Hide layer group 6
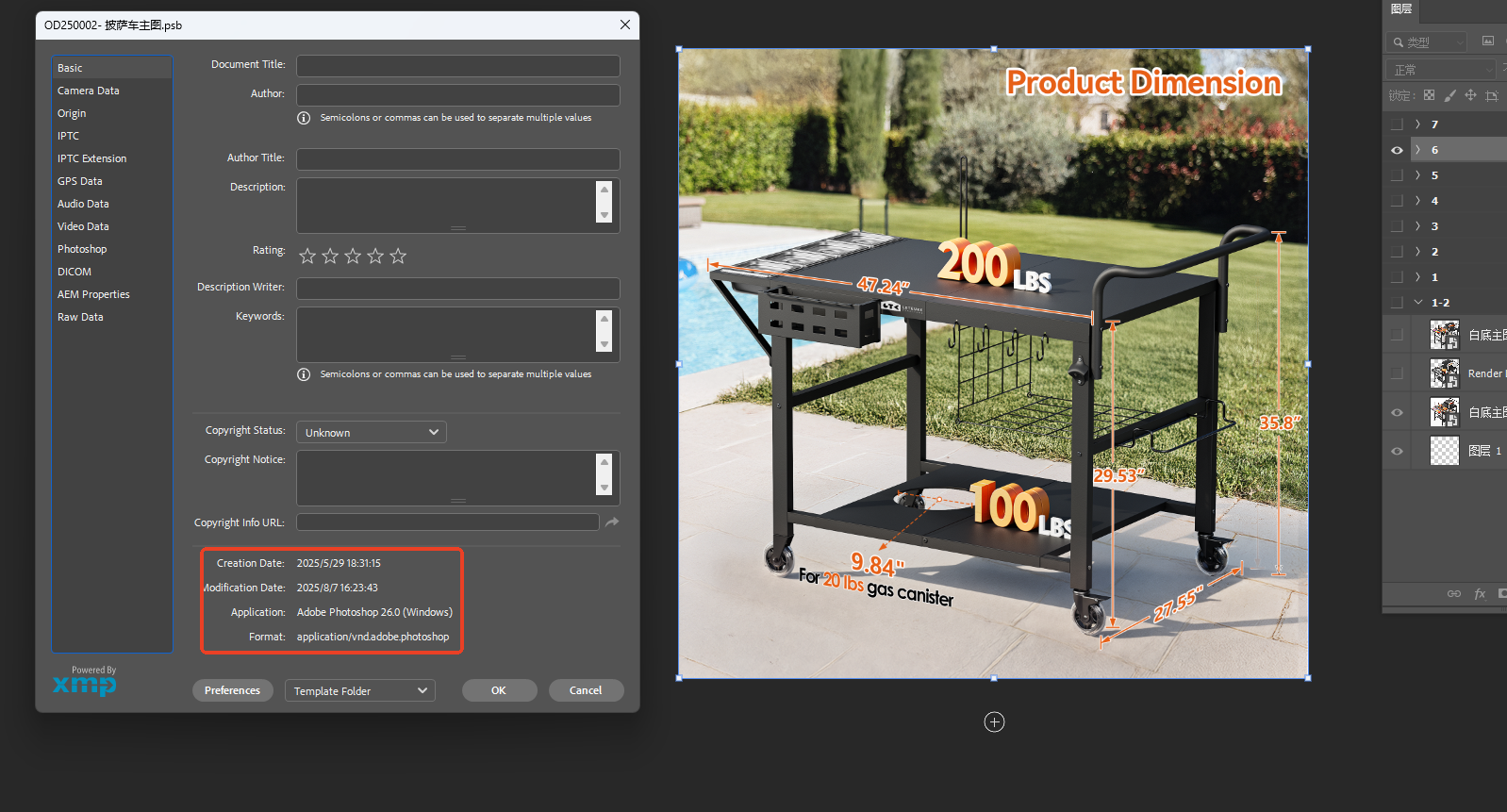 coord(1397,150)
